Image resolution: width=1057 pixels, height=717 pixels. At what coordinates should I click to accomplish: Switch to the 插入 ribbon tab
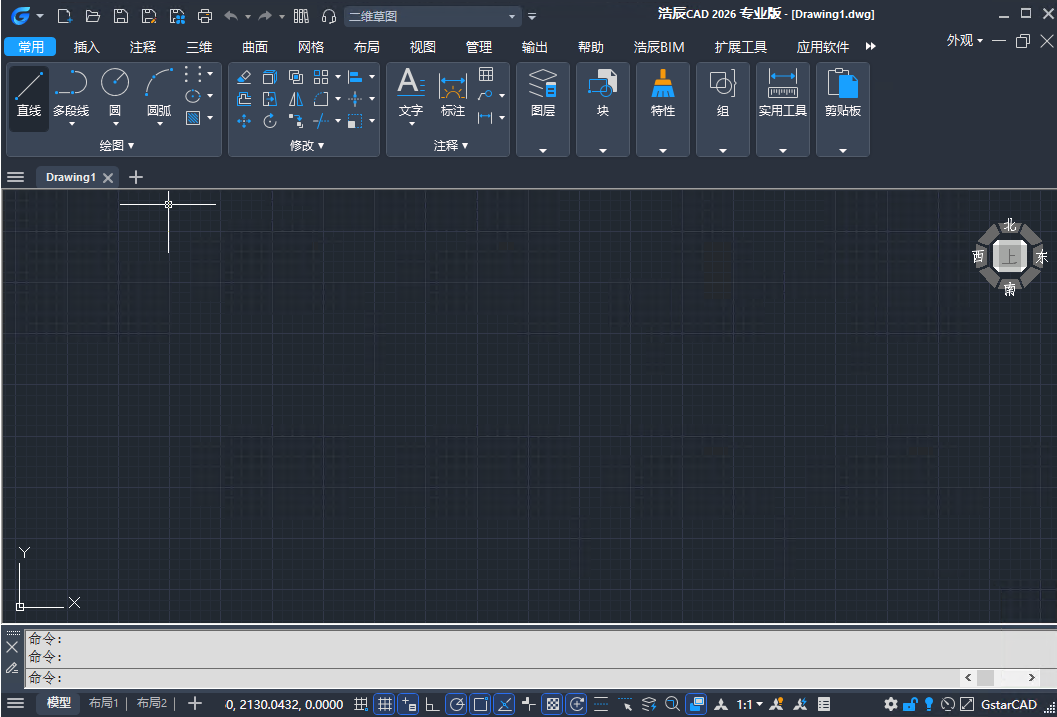[x=87, y=47]
